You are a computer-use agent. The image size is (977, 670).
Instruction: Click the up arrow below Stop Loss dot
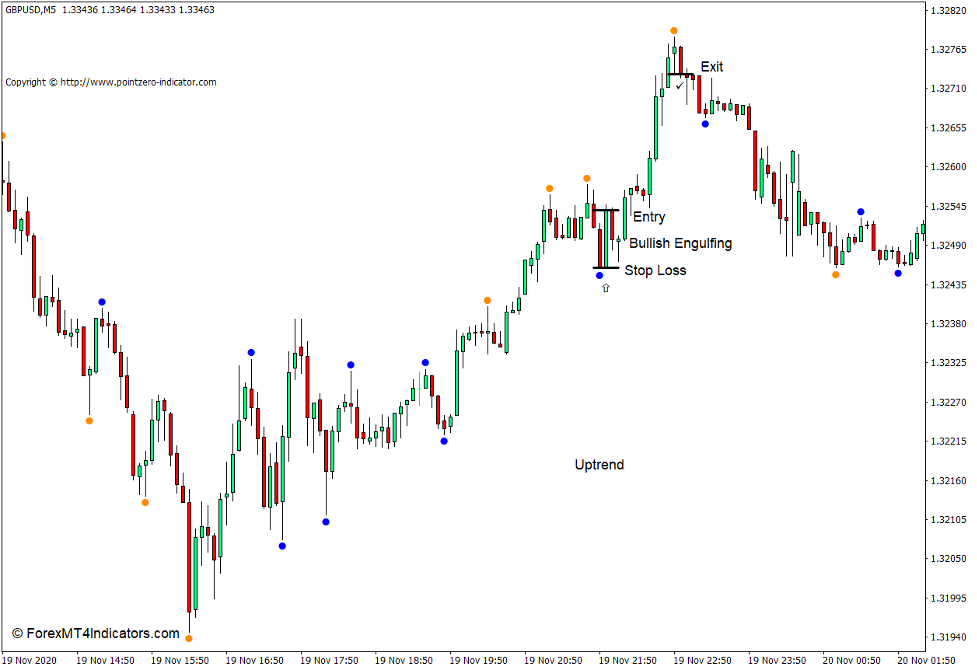tap(606, 288)
